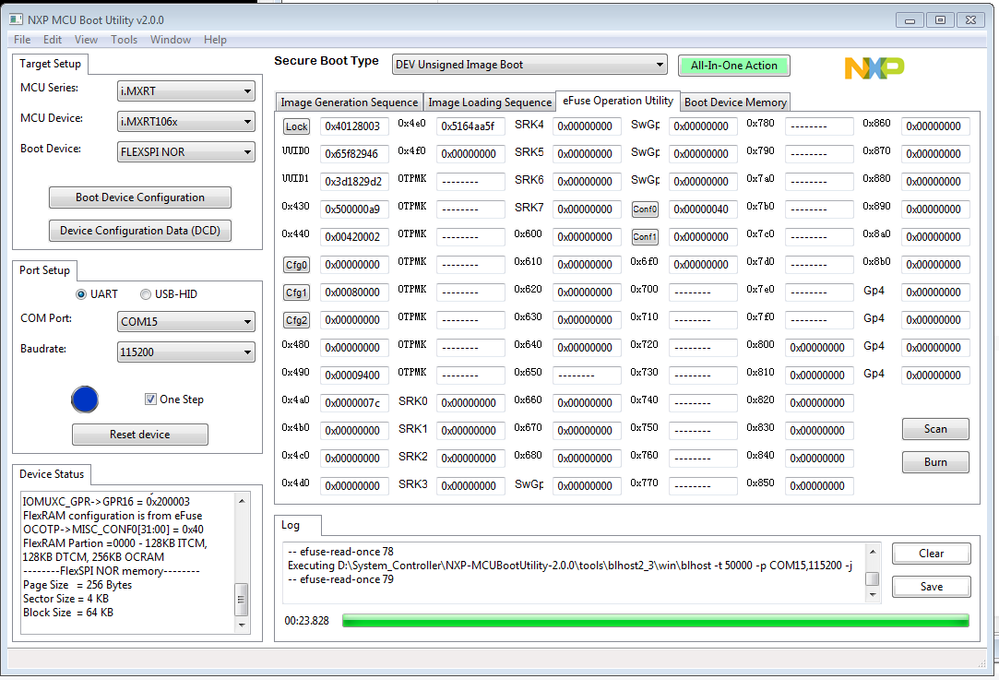Click the Conf0 fuse button
999x680 pixels.
[645, 209]
